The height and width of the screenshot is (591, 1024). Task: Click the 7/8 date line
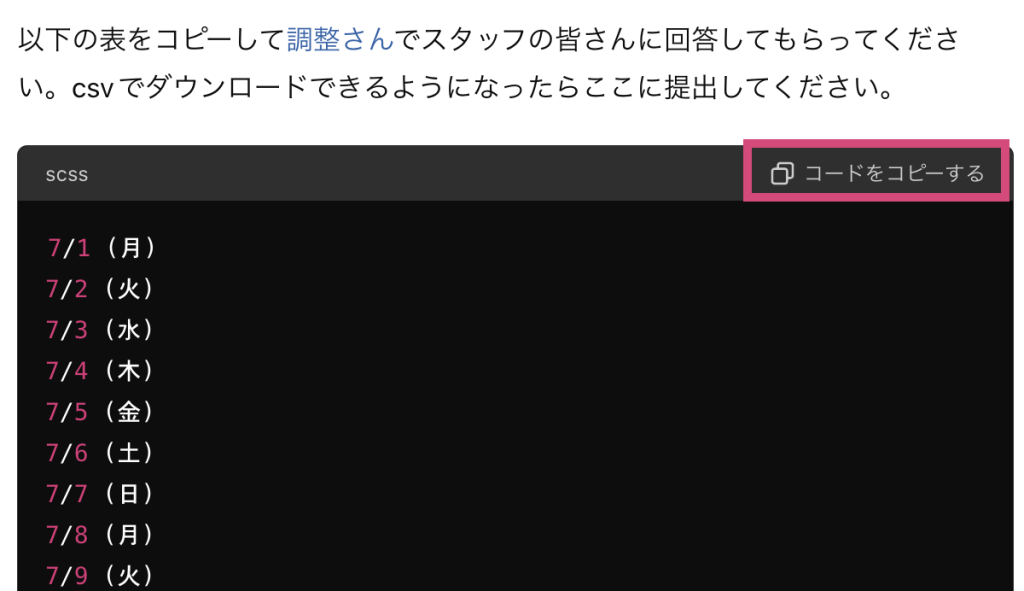(x=100, y=535)
